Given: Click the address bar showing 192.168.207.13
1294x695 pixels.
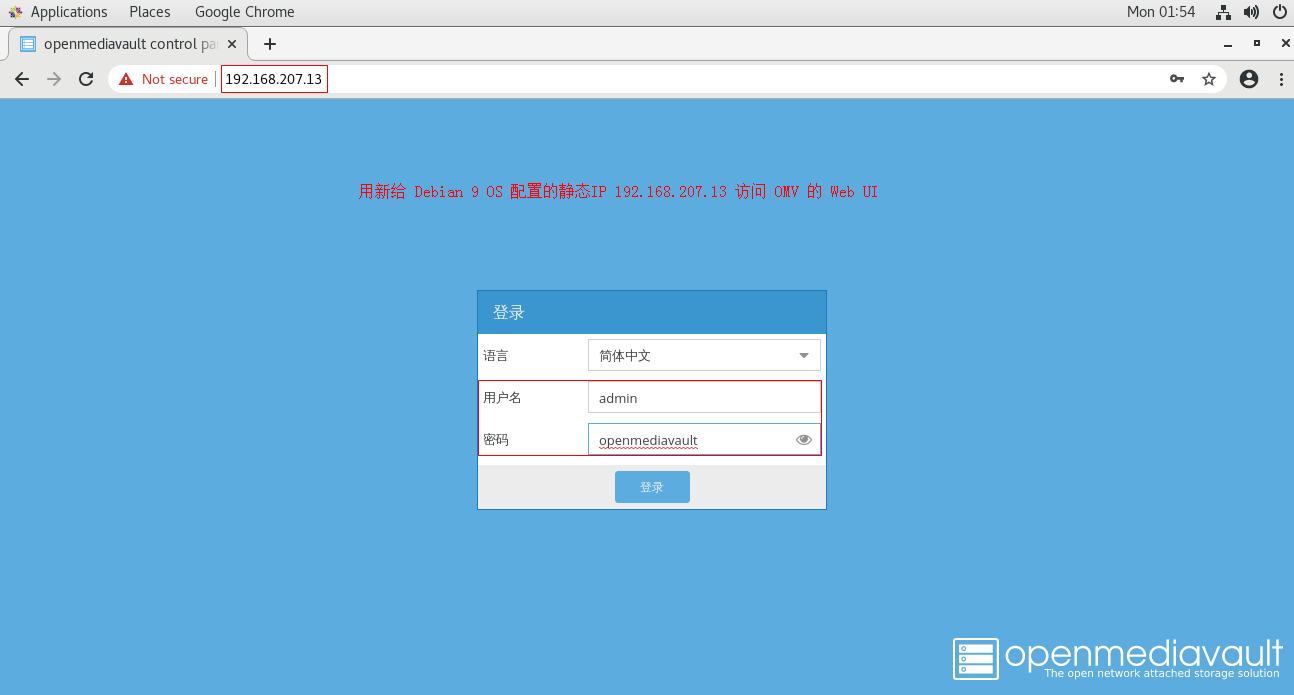Looking at the screenshot, I should tap(274, 79).
